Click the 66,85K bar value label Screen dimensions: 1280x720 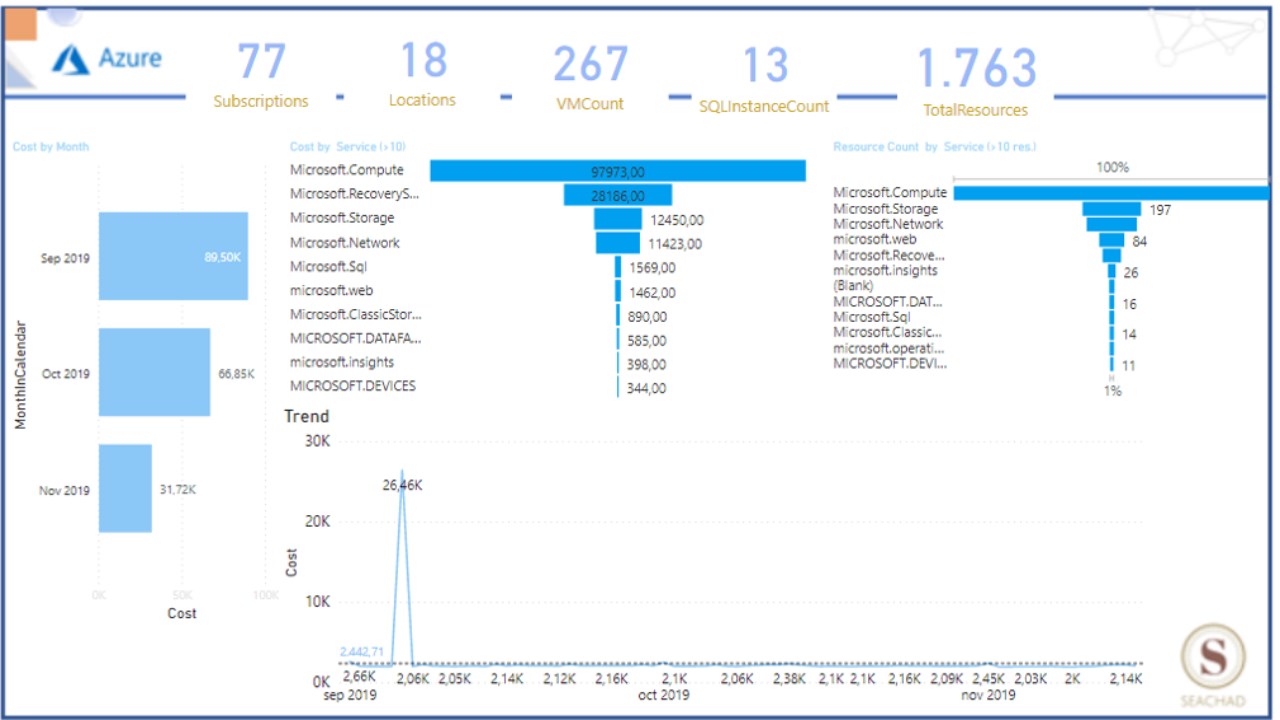236,373
